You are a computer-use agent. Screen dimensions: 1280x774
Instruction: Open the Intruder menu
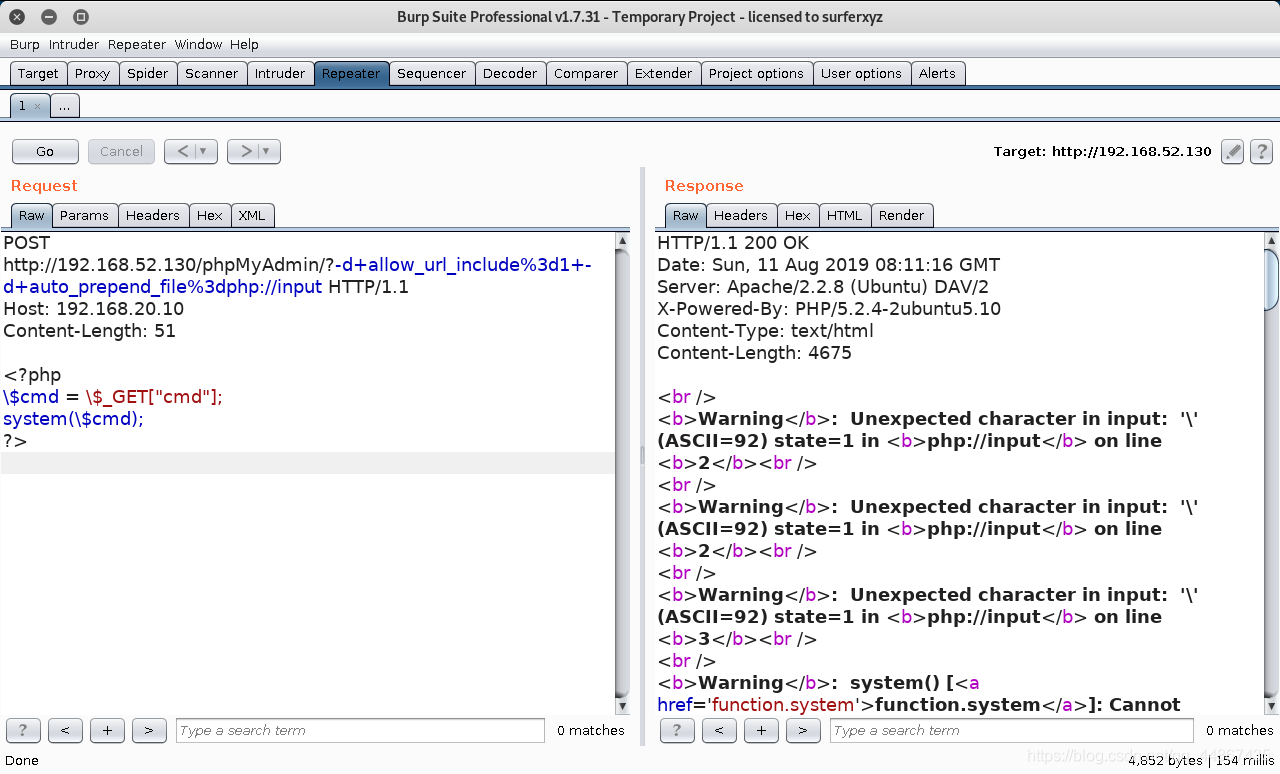click(x=74, y=45)
